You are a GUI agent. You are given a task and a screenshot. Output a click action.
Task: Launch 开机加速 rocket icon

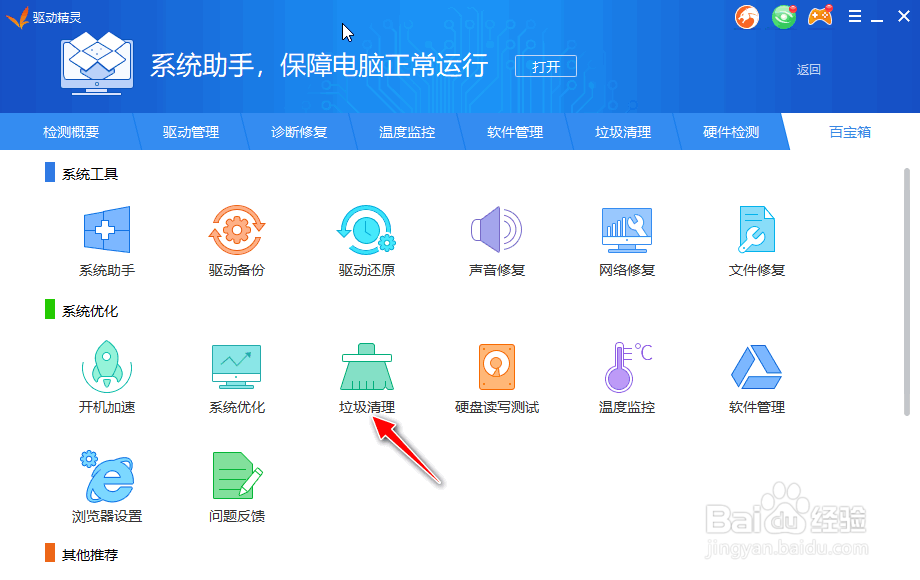point(107,367)
